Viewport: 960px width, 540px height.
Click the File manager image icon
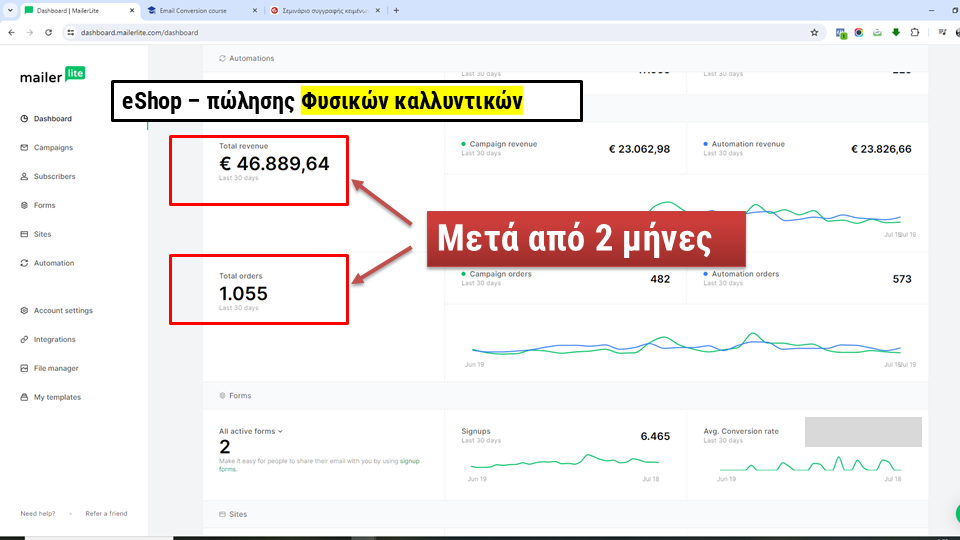click(24, 368)
